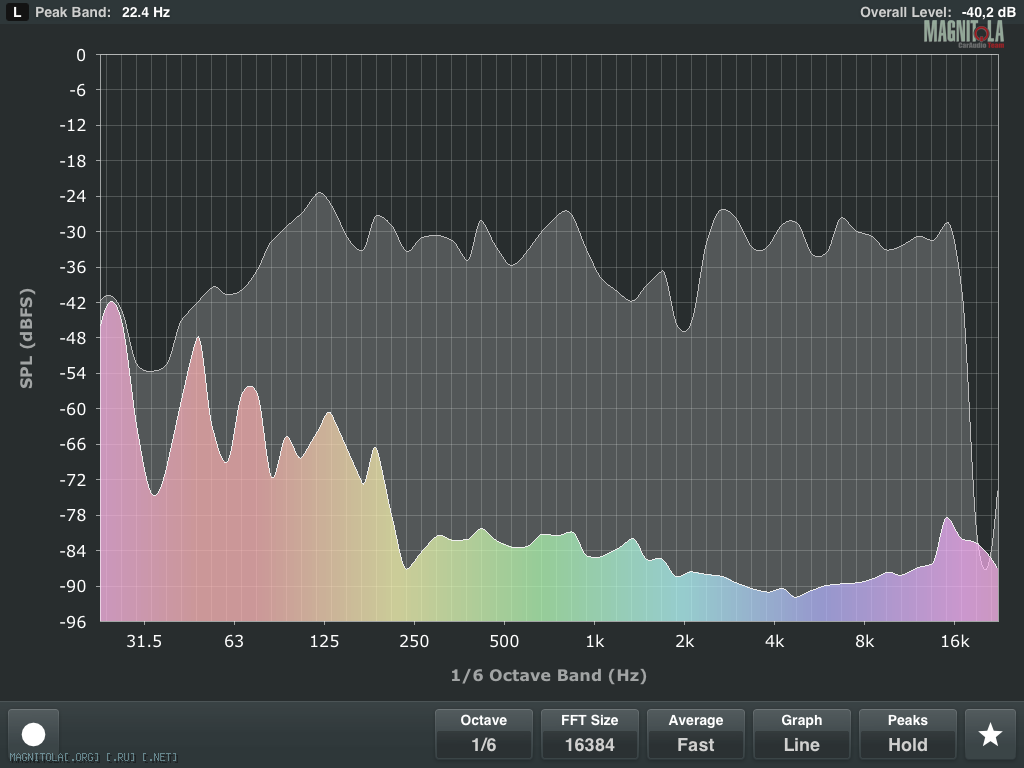
Task: Tap the 1/6 Octave Band (Hz) axis title
Action: [548, 675]
